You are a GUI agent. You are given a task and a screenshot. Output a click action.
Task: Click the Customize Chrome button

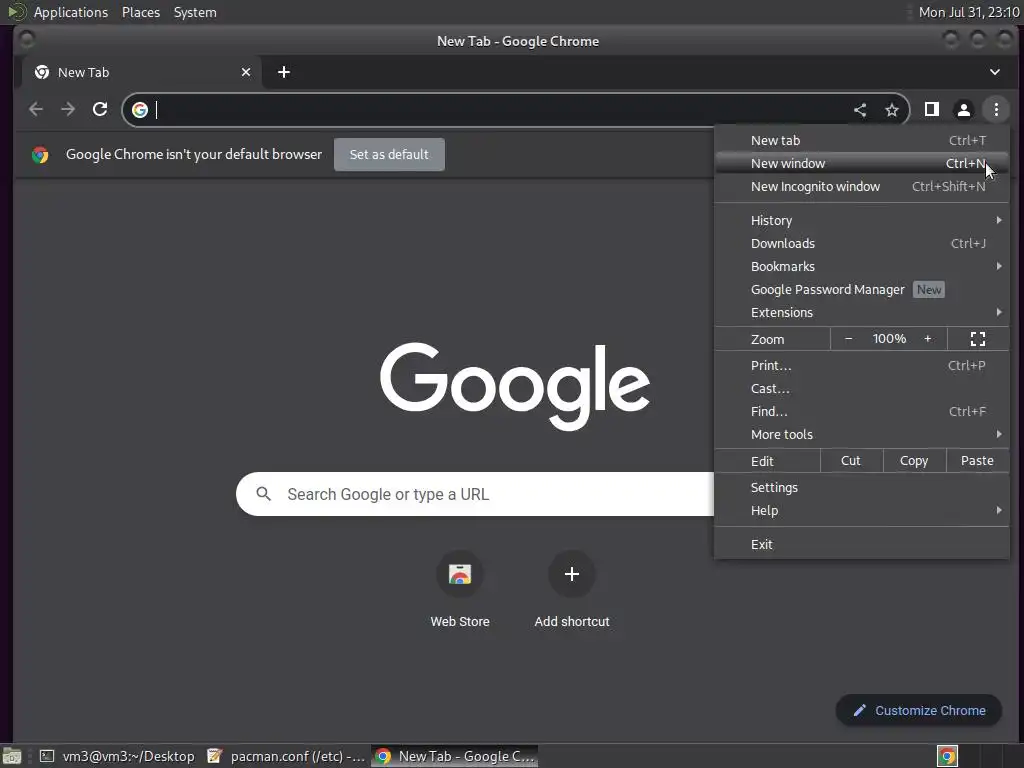918,710
